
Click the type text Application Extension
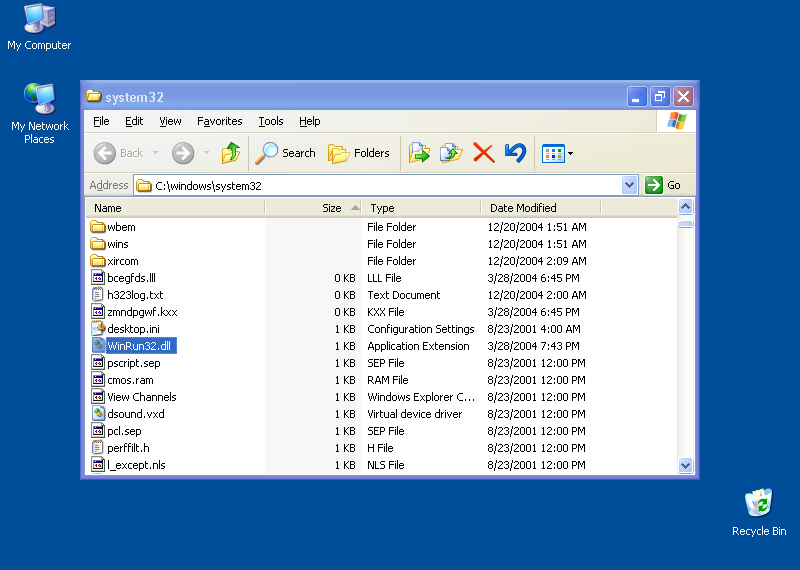[x=418, y=346]
